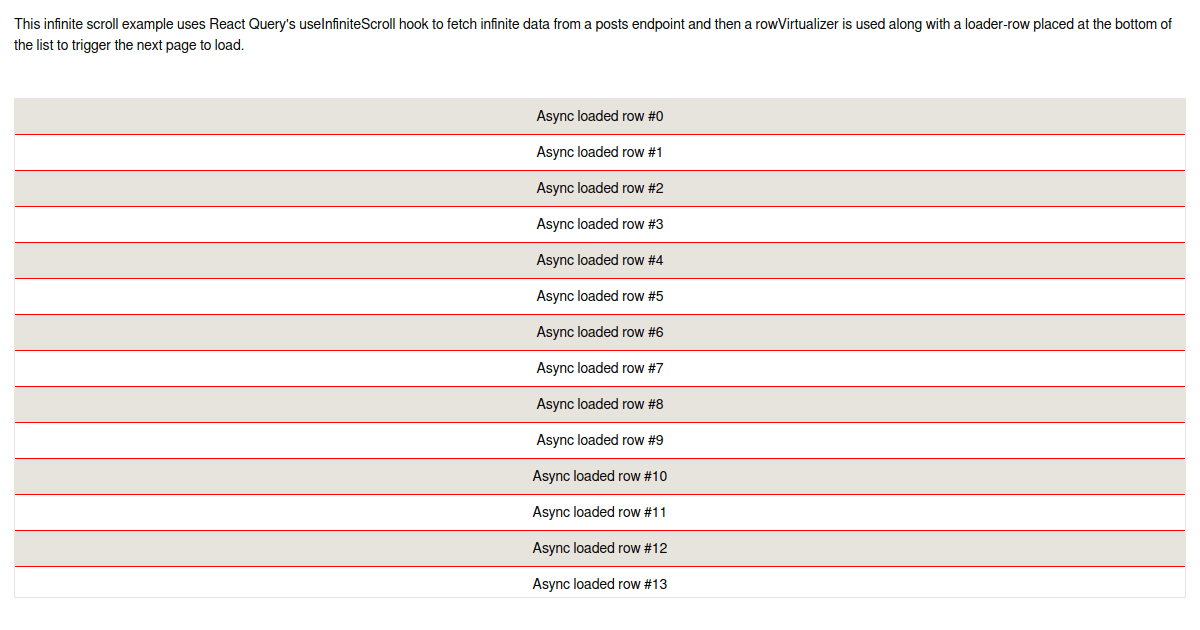The height and width of the screenshot is (630, 1200).
Task: Click on "Async loaded row #10"
Action: (x=600, y=476)
